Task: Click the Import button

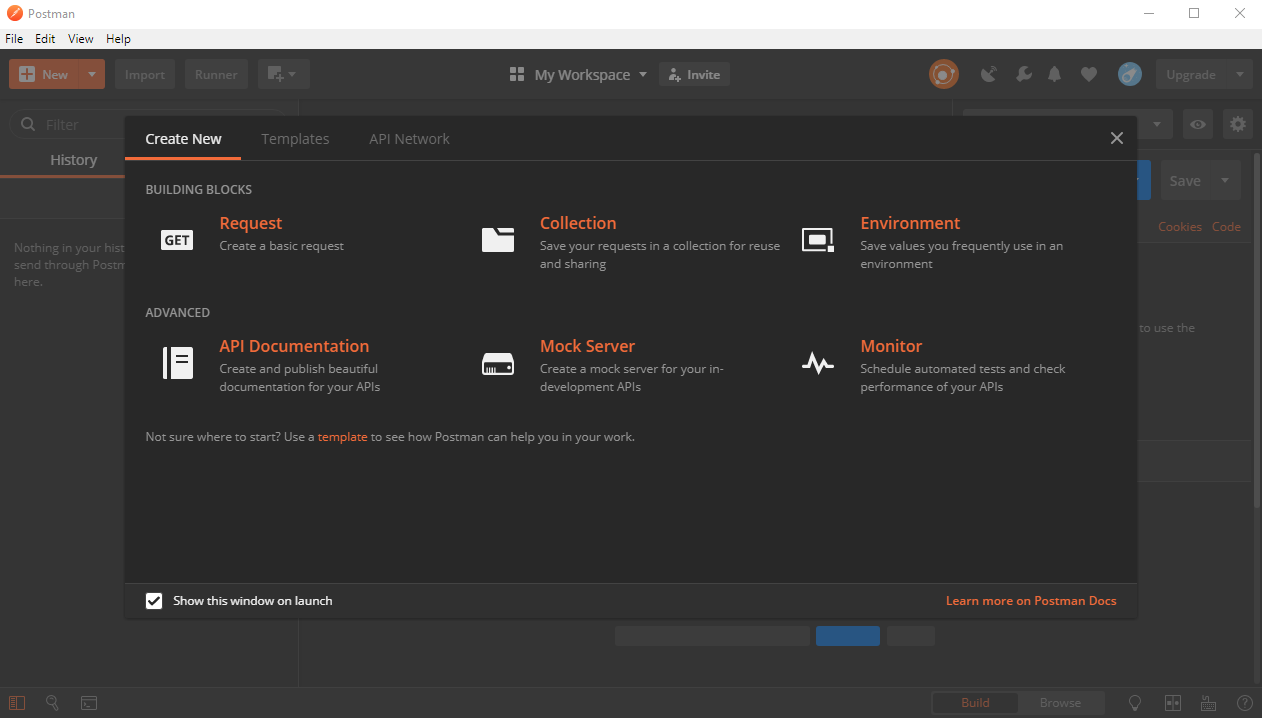Action: point(145,74)
